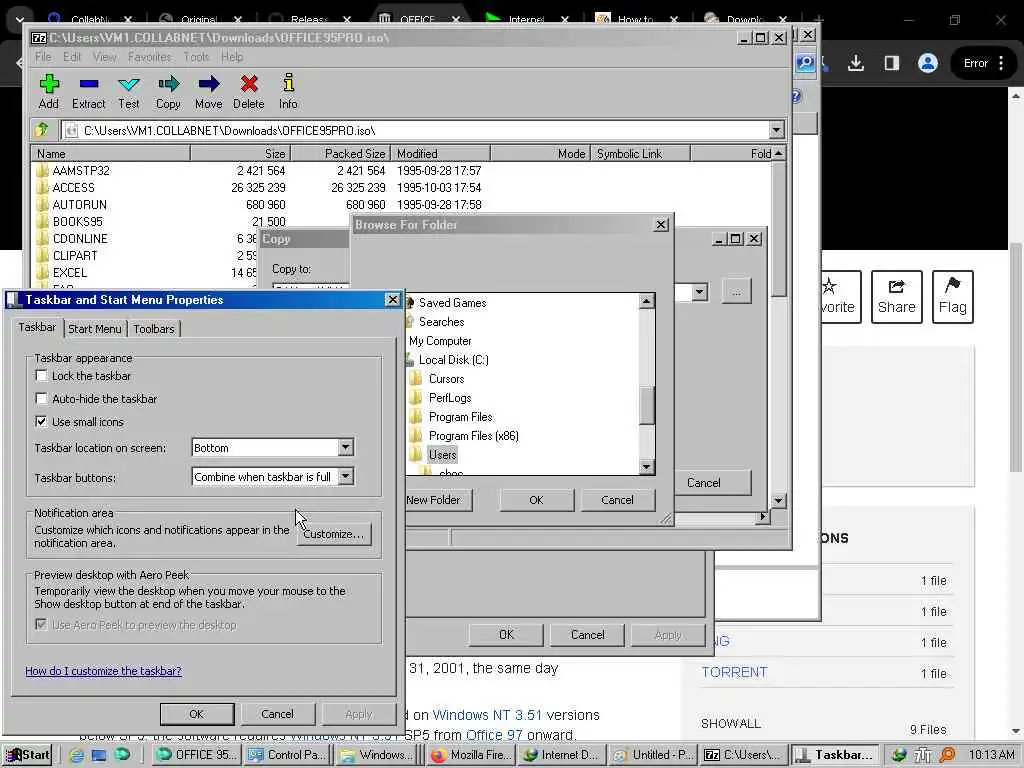Switch to Control Panel taskbar button
This screenshot has width=1024, height=768.
(288, 755)
